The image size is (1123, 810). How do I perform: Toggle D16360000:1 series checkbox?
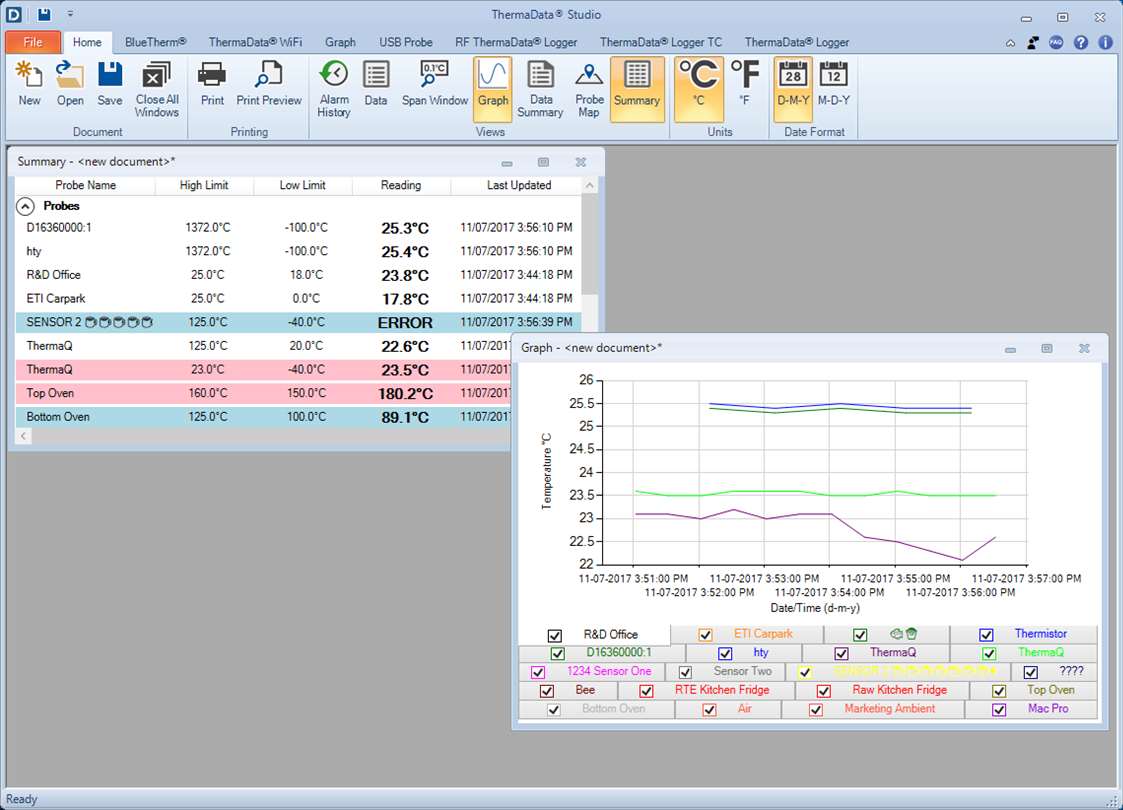click(557, 653)
